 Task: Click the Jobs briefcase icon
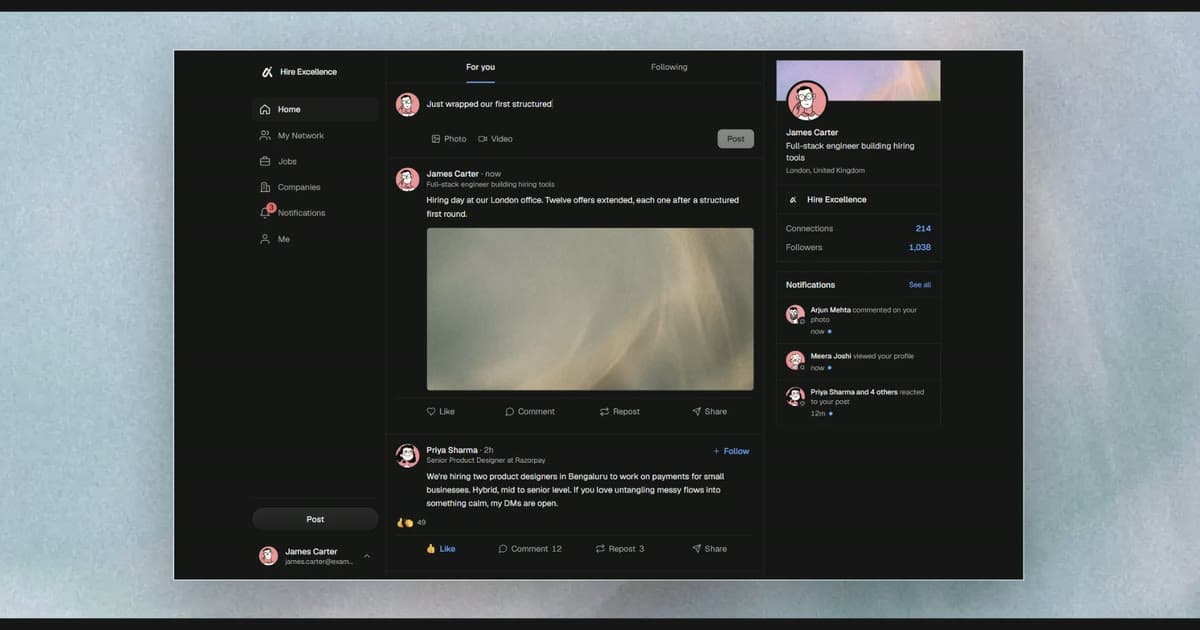[x=265, y=161]
